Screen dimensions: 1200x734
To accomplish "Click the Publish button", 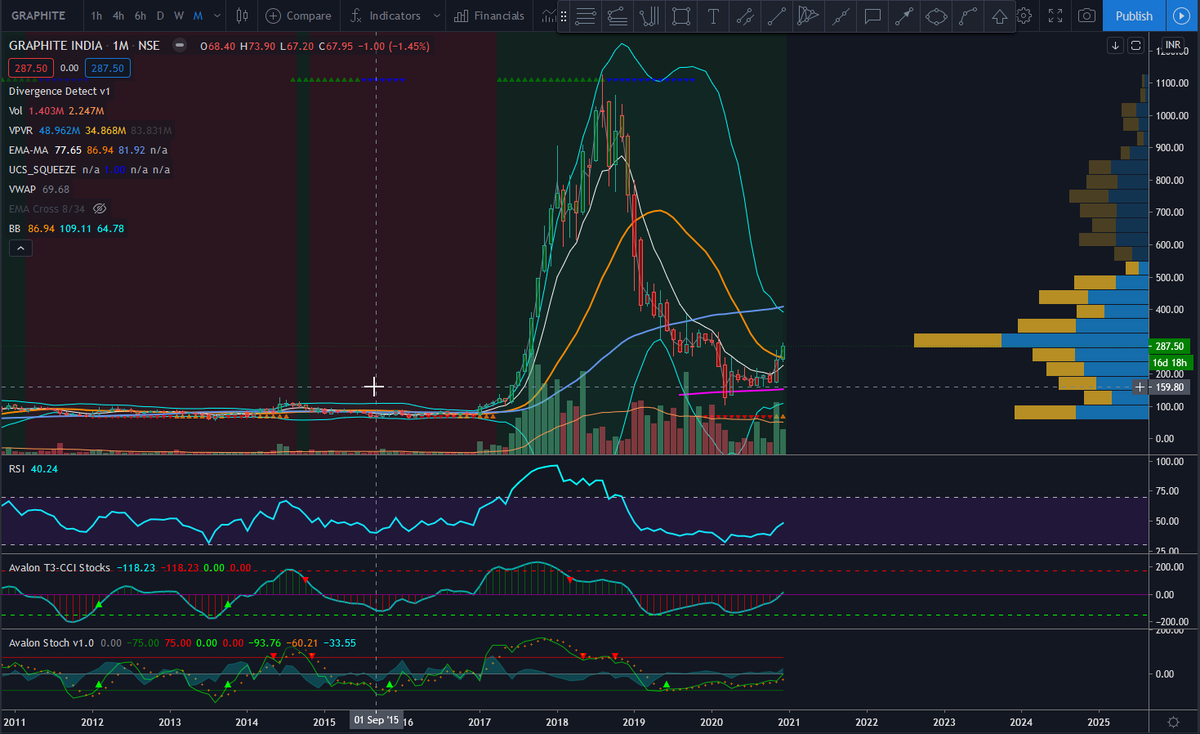I will [x=1133, y=16].
